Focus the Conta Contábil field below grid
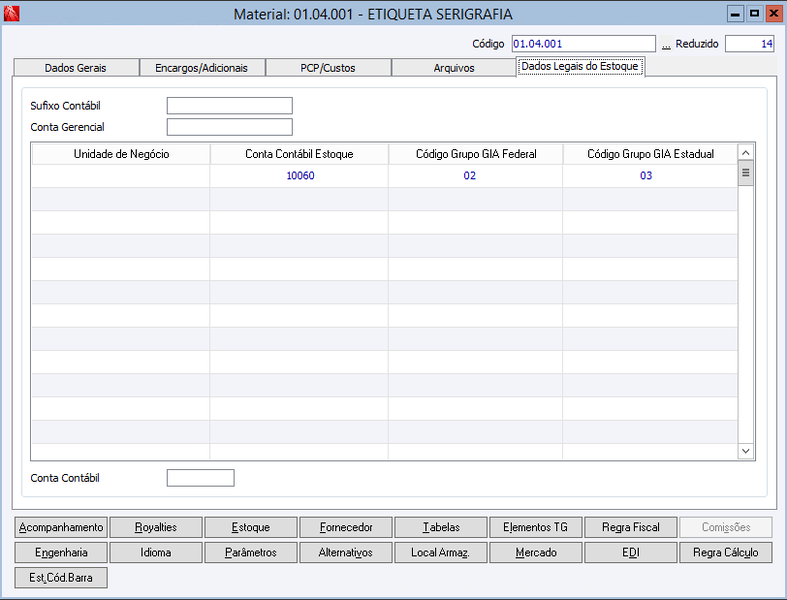Screen dimensions: 787x600 (200, 478)
